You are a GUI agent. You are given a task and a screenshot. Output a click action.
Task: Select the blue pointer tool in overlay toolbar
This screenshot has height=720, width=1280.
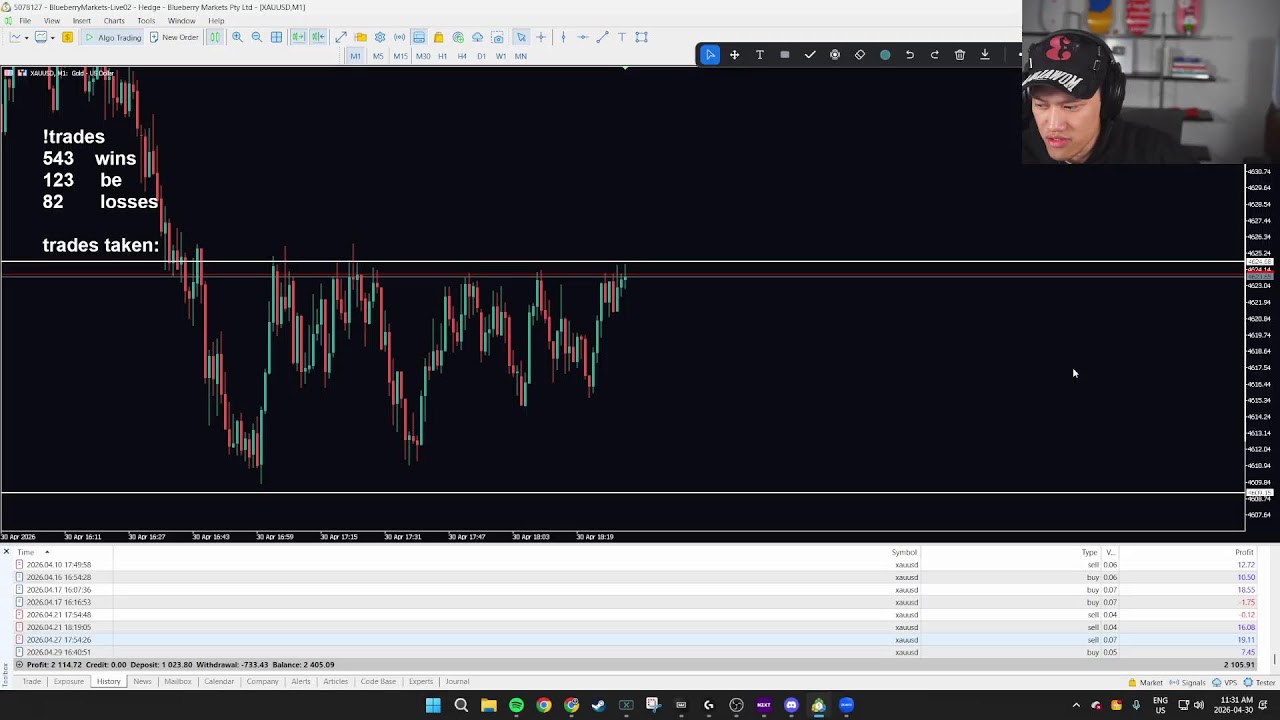tap(710, 54)
